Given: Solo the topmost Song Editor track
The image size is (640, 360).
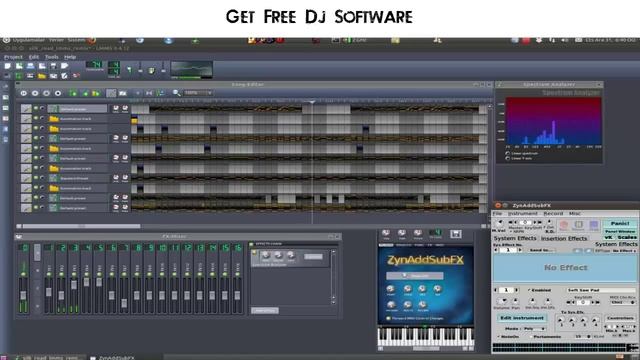Looking at the screenshot, I should [x=42, y=109].
